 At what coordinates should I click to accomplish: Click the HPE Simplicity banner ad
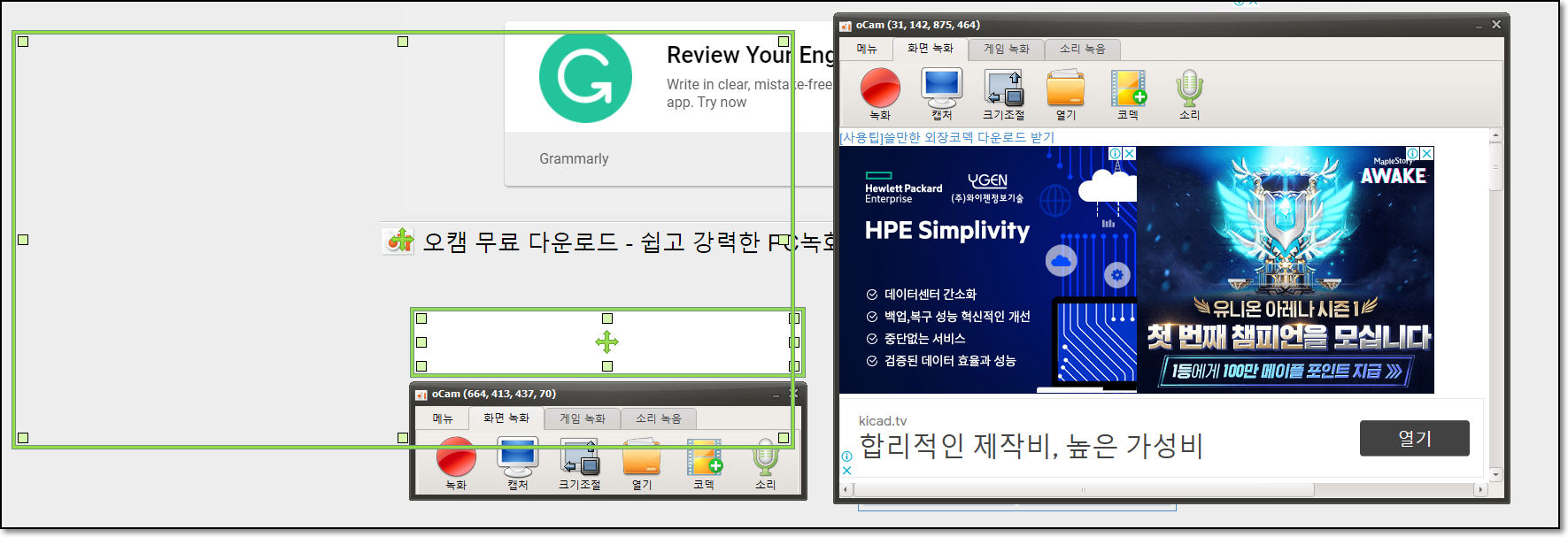tap(987, 270)
